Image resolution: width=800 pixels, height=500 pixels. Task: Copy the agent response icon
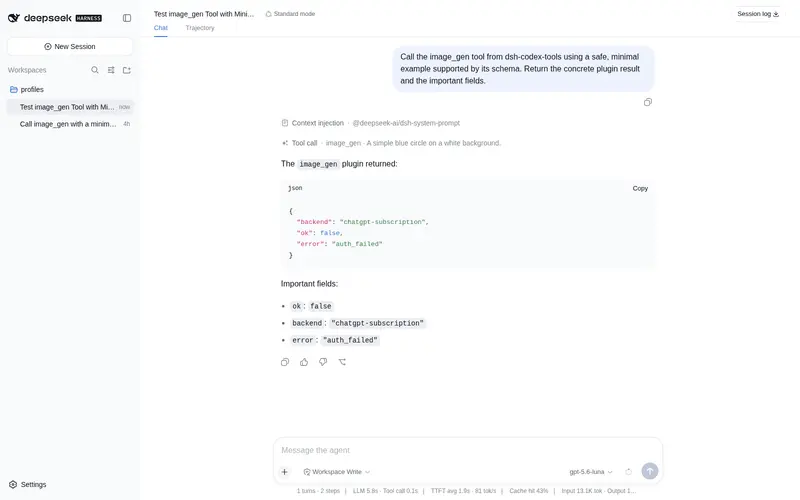click(x=285, y=362)
